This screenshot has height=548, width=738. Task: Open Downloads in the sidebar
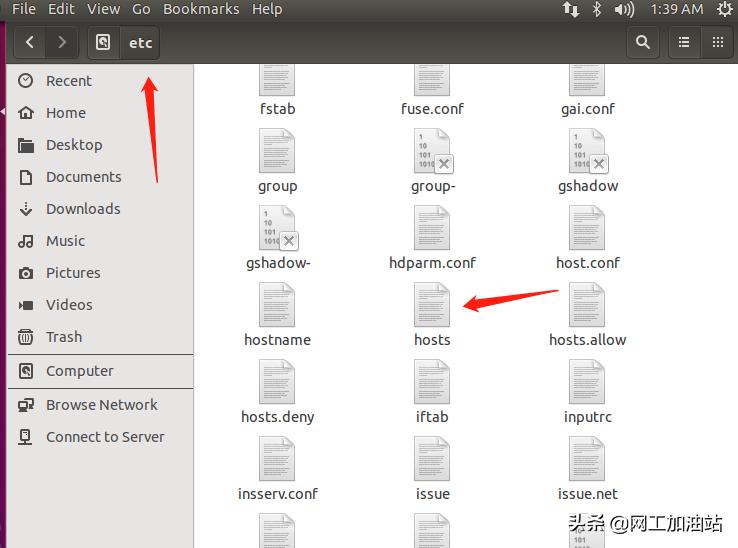click(x=82, y=209)
